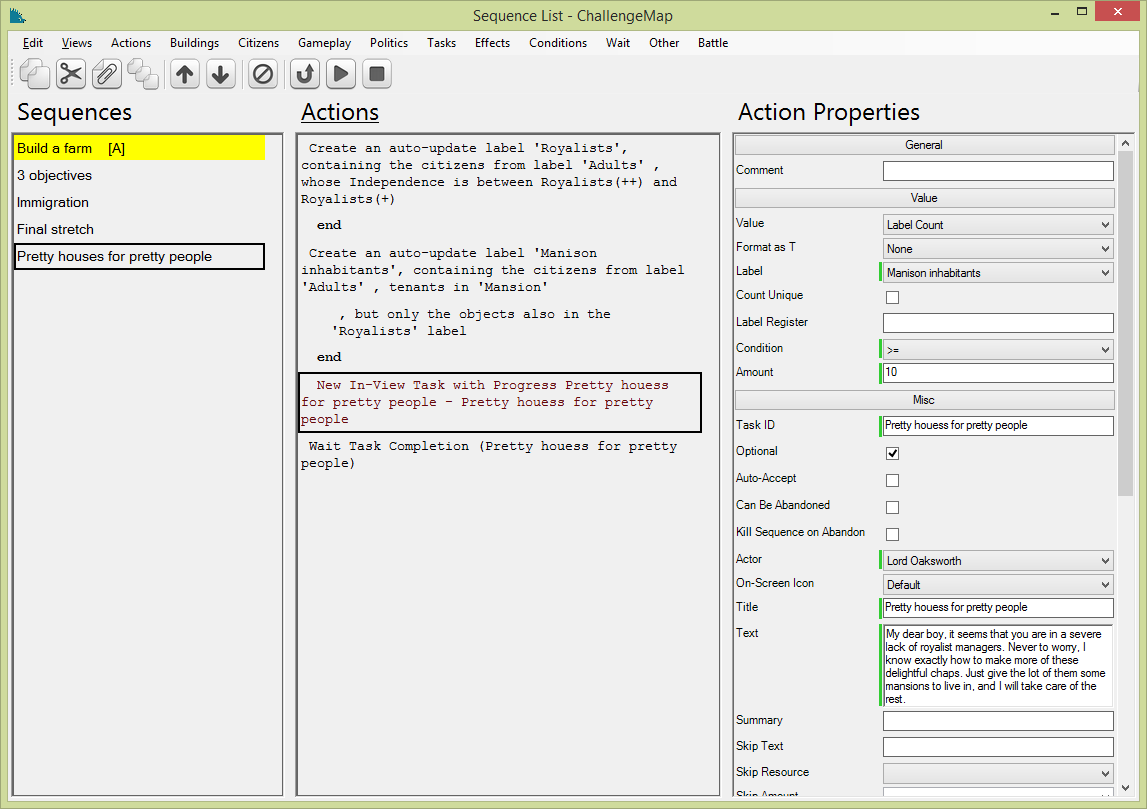Open the Politics menu
Screen dimensions: 1147x809
(388, 42)
